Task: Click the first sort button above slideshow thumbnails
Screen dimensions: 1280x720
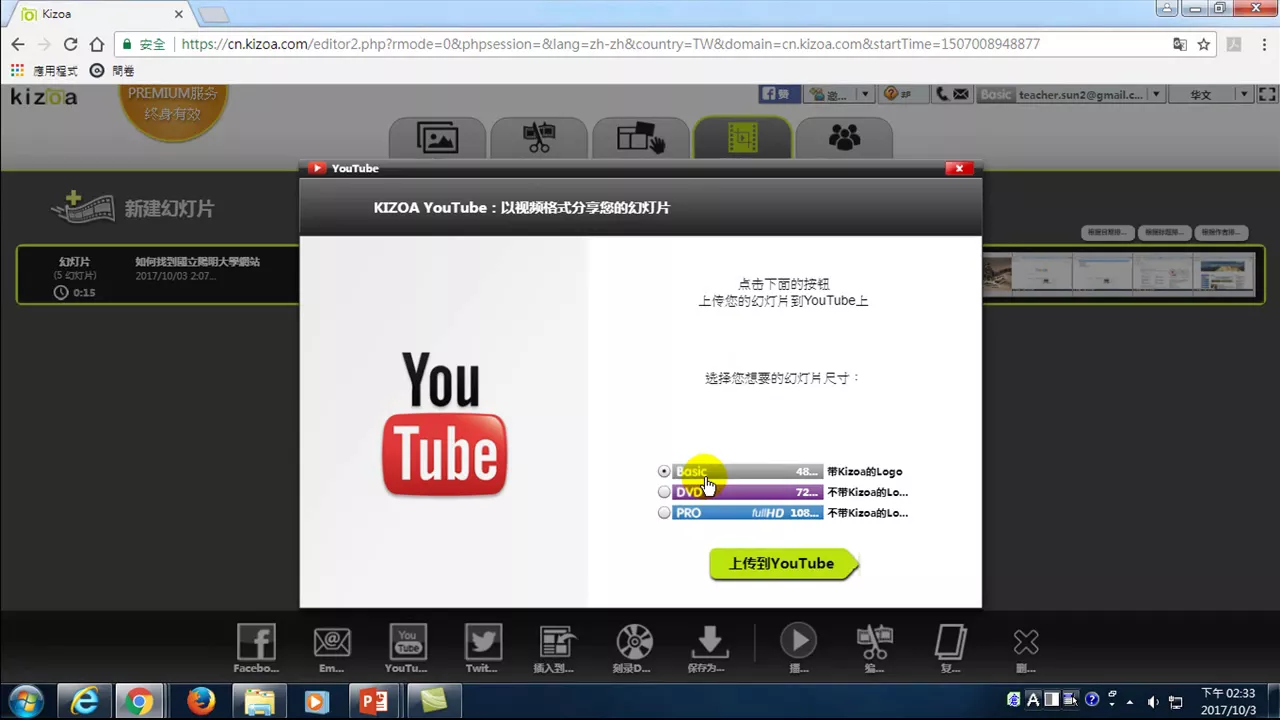Action: click(x=1107, y=232)
